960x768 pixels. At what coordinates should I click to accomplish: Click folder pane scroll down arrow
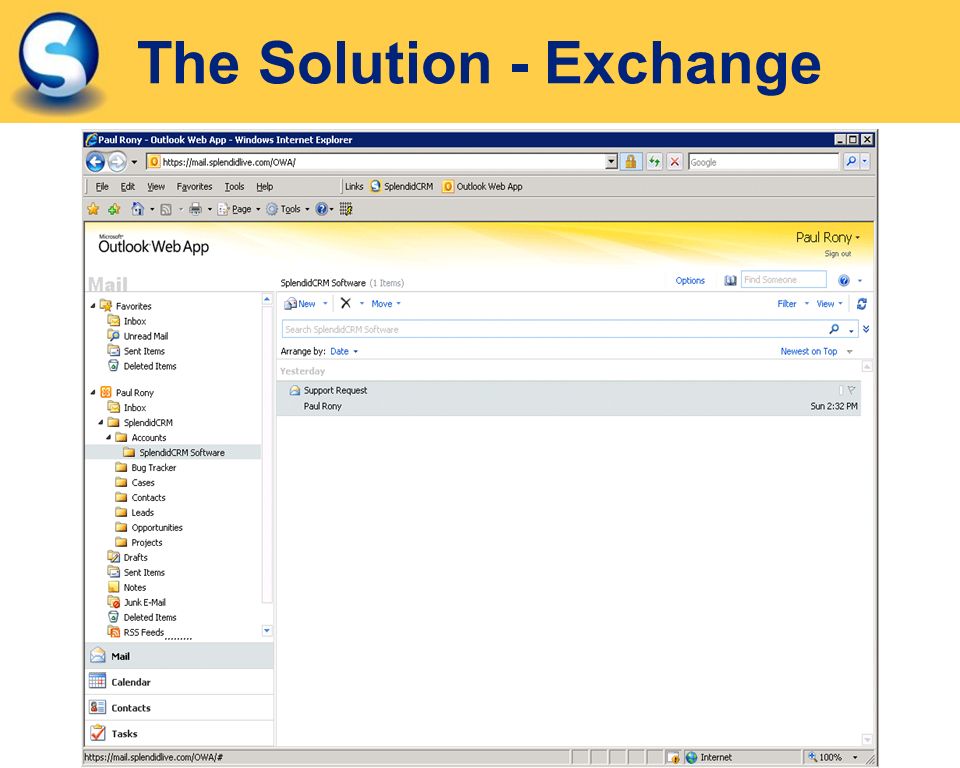(x=267, y=630)
